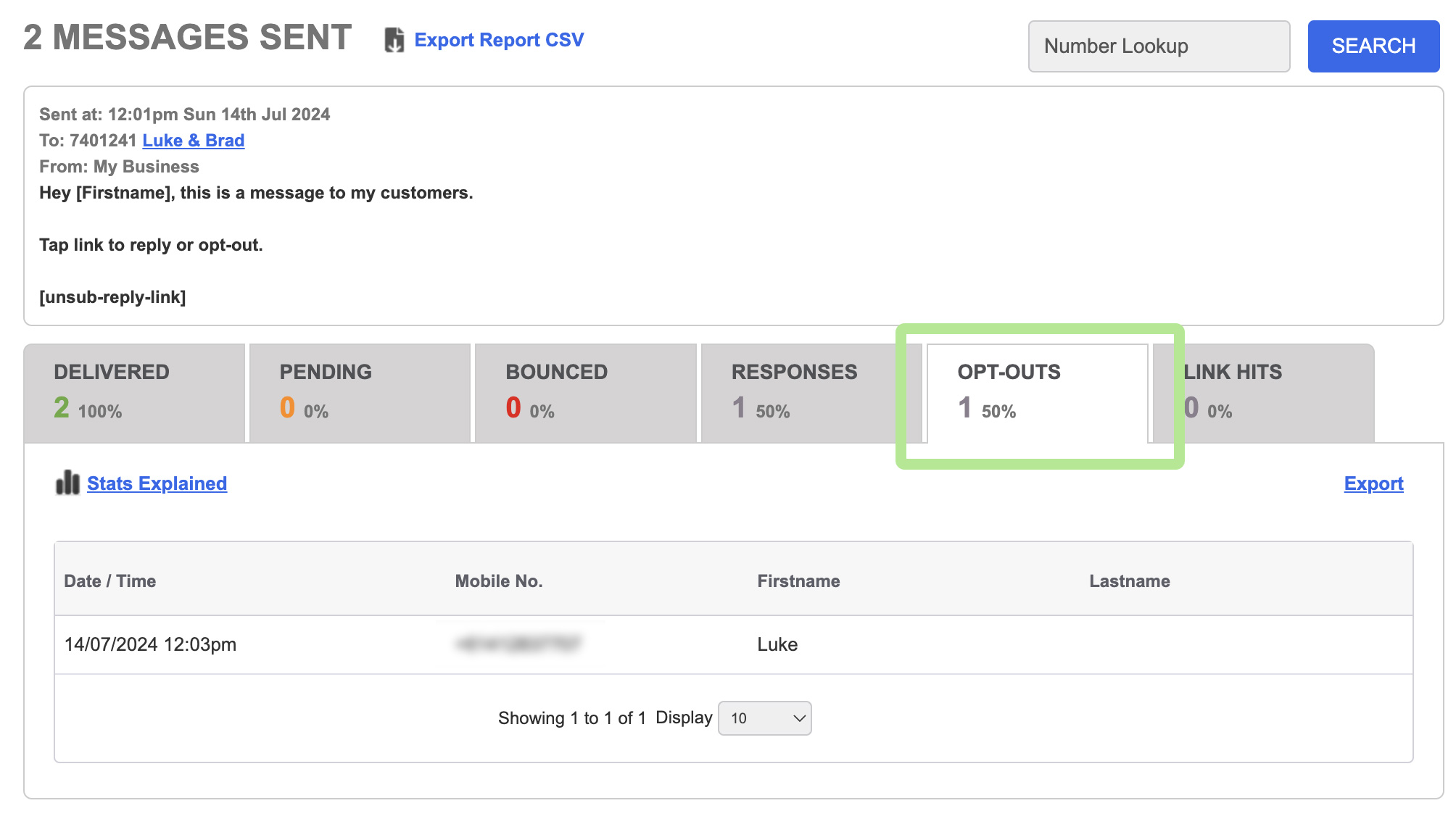Switch to the LINK HITS tab
This screenshot has height=819, width=1456.
pyautogui.click(x=1263, y=393)
